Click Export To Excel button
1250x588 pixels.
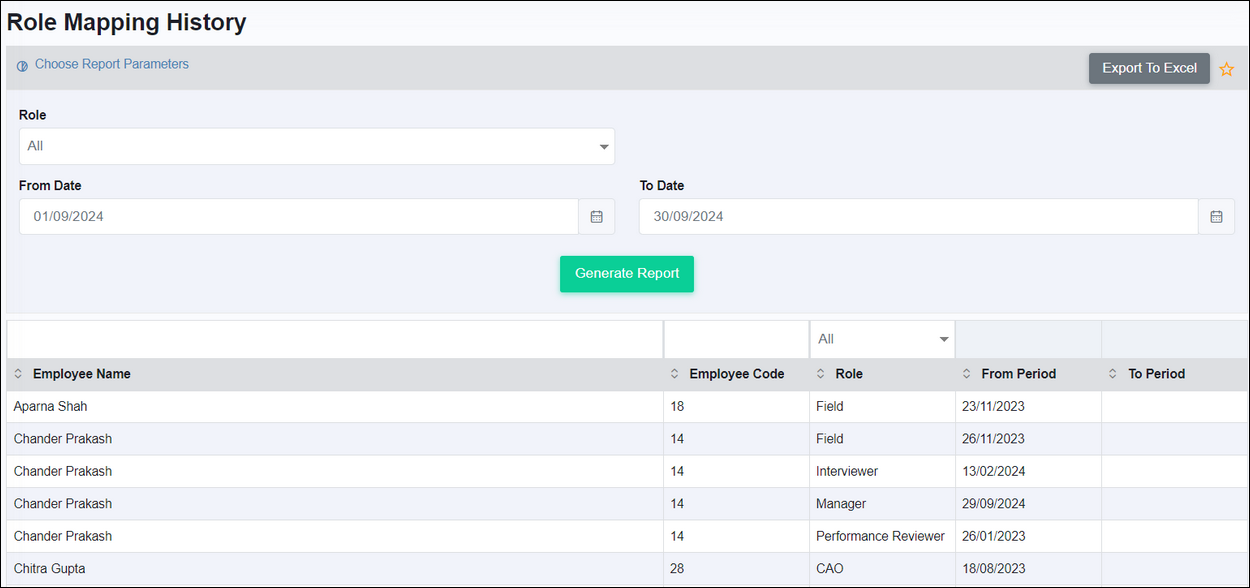(x=1149, y=68)
